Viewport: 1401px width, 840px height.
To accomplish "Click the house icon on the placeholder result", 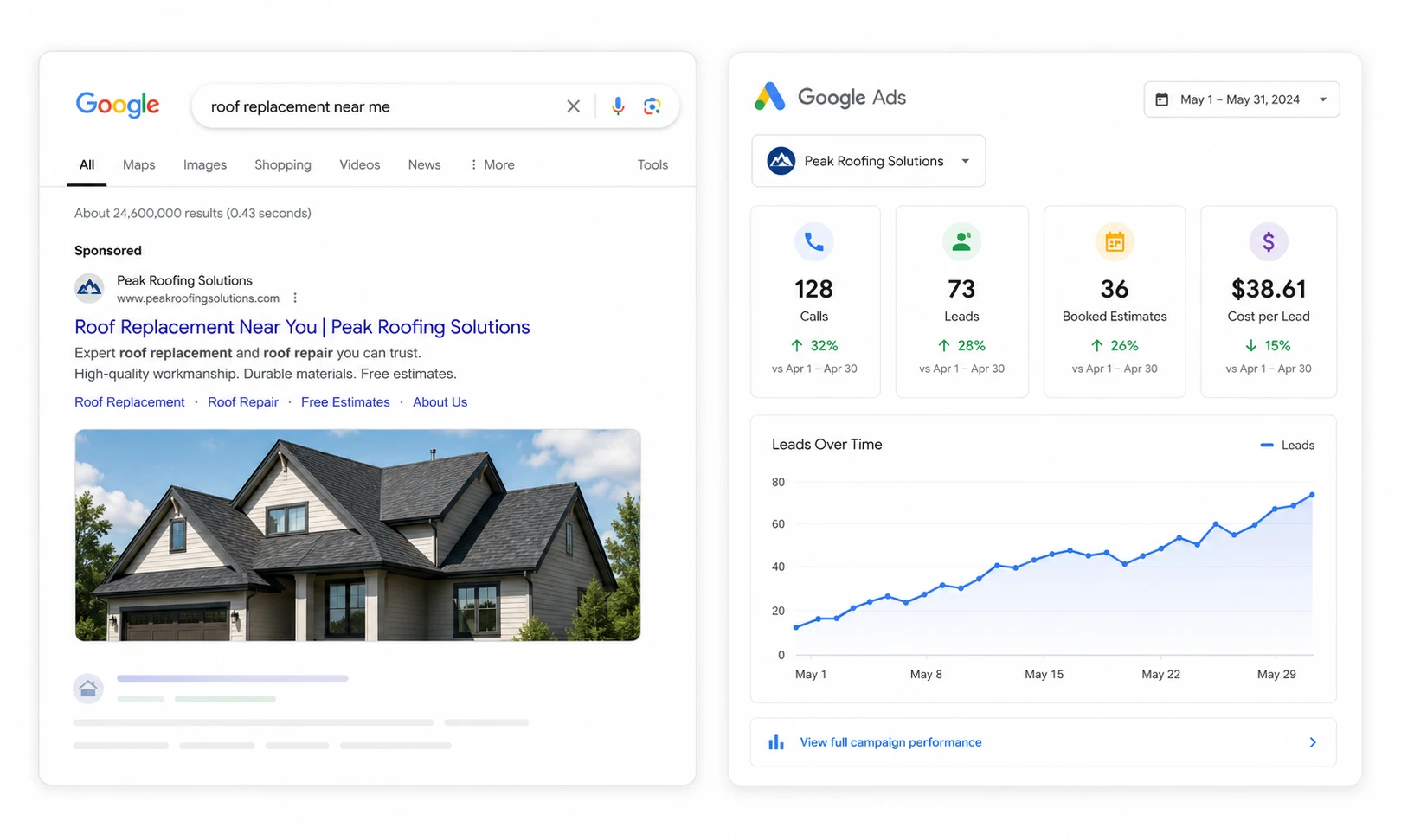I will pyautogui.click(x=88, y=689).
